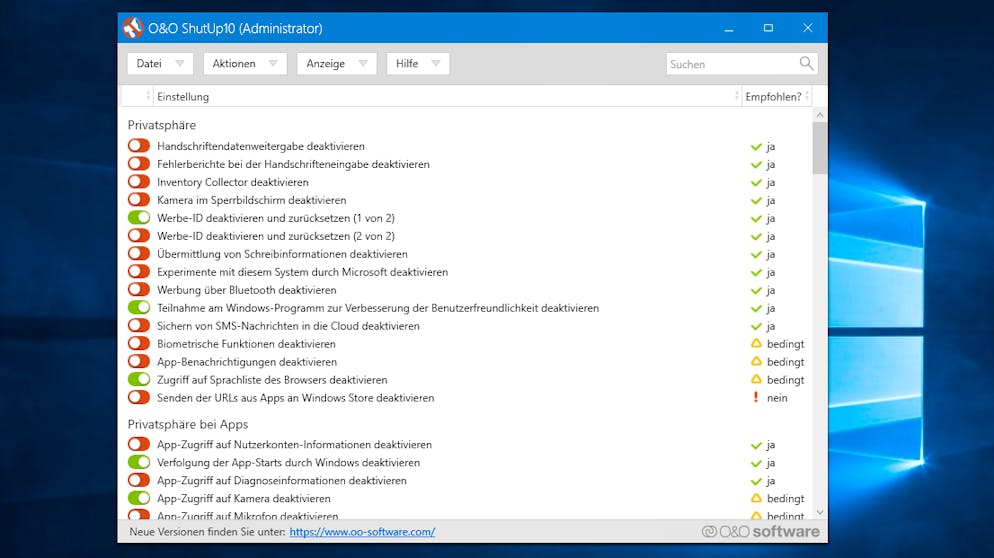Click green checkmark for Verfolgung der App-Starts
The image size is (994, 558).
pyautogui.click(x=756, y=463)
